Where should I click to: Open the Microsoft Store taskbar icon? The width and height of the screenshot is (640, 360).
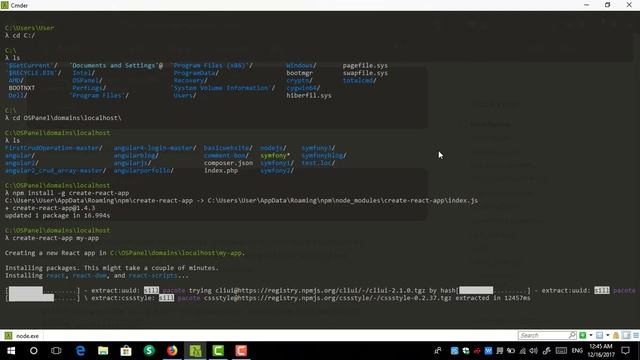click(x=126, y=351)
